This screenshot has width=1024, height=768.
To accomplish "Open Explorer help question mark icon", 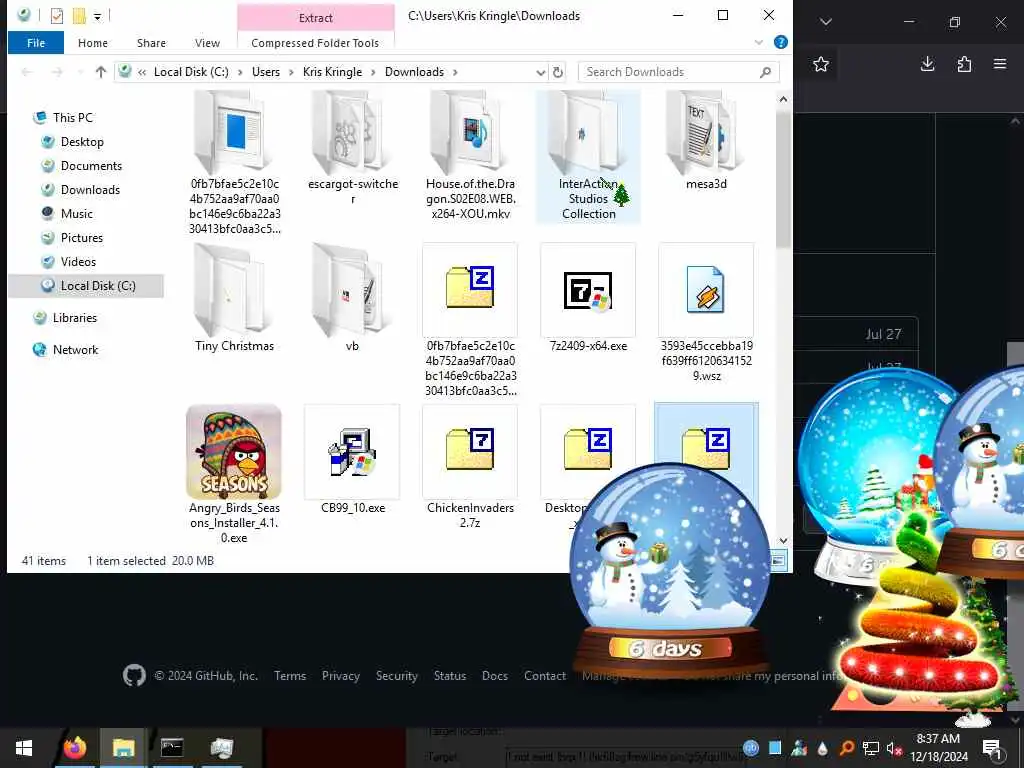I will point(780,42).
